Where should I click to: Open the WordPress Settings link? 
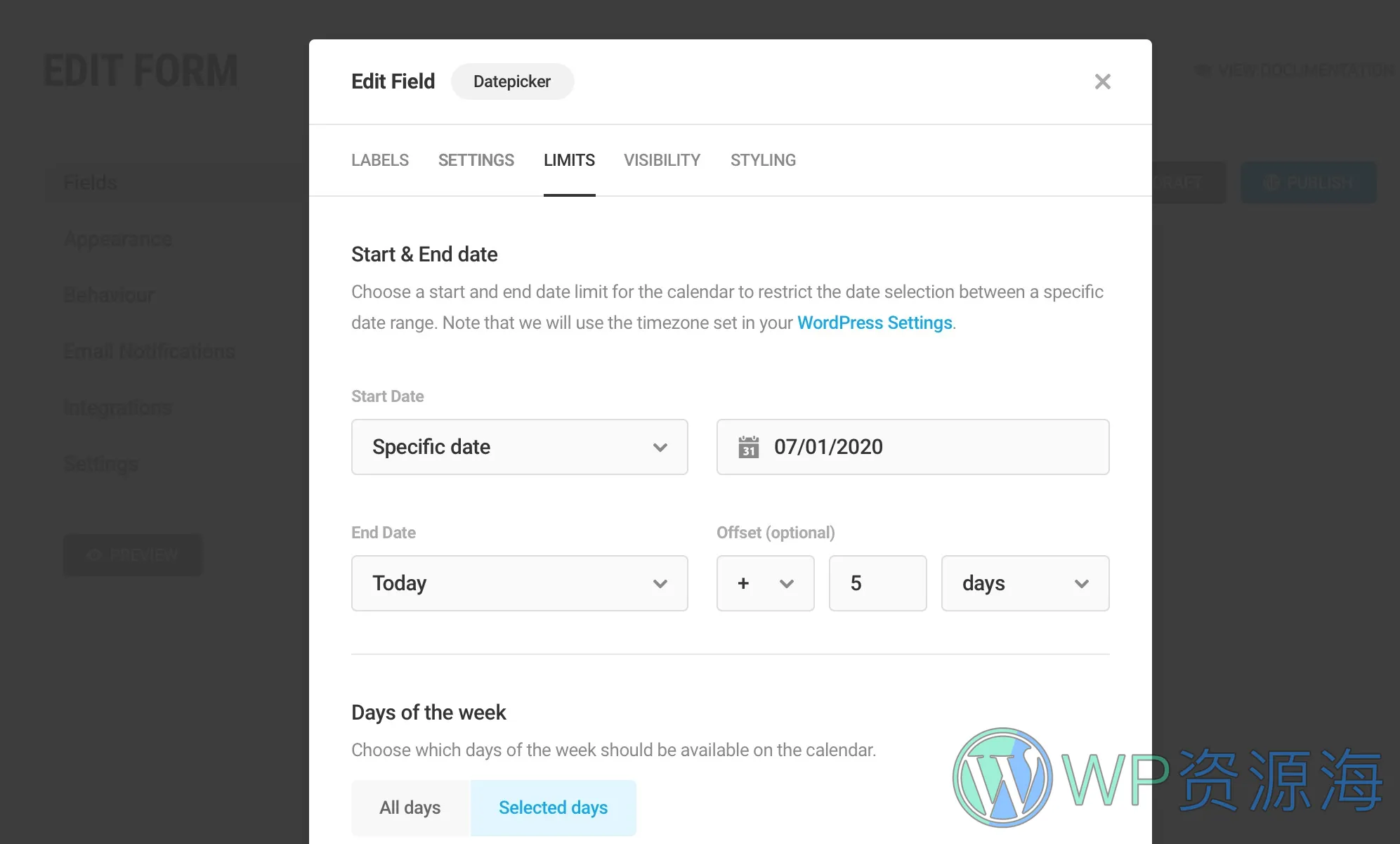point(875,323)
